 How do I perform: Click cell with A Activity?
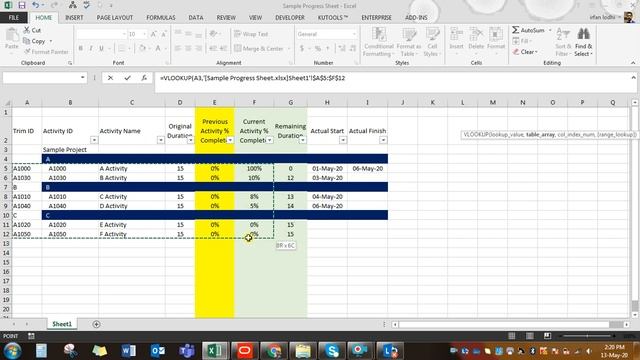click(131, 168)
